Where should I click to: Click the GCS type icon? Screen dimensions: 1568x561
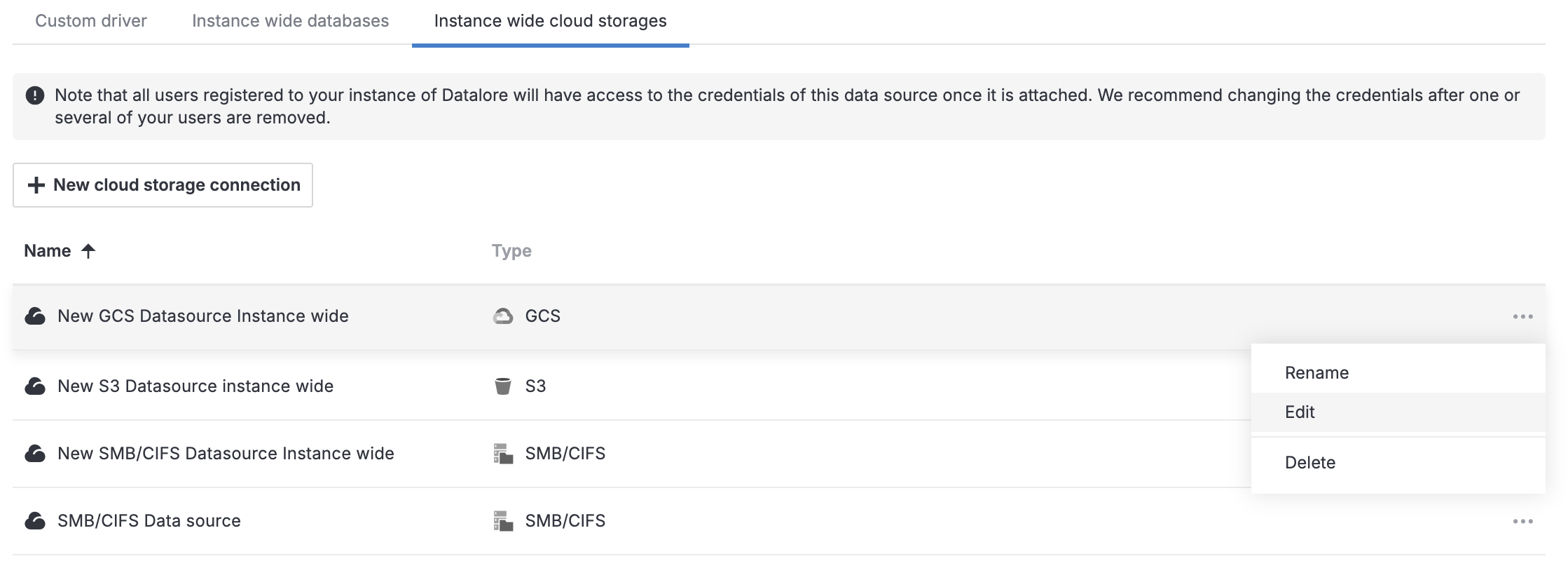pyautogui.click(x=502, y=316)
